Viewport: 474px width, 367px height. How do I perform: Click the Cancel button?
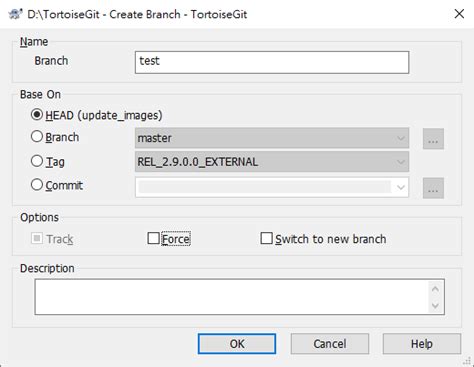[x=330, y=344]
